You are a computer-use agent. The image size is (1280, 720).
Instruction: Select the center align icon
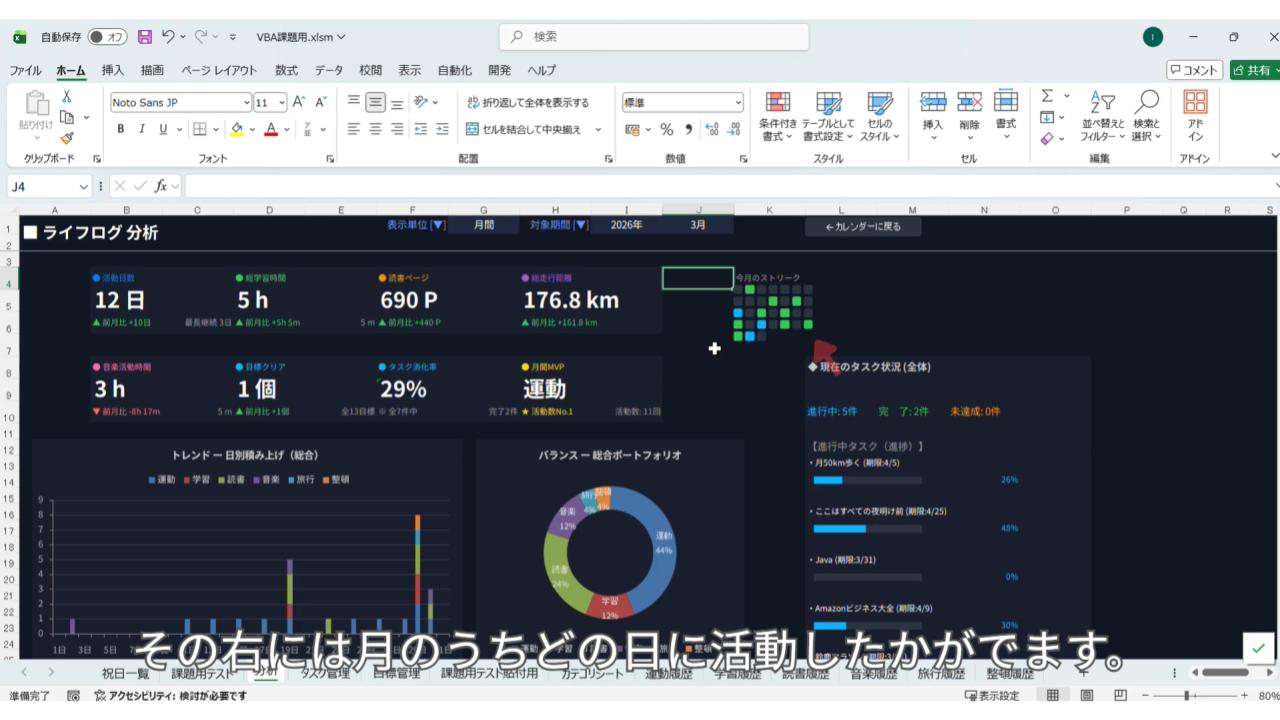[375, 129]
